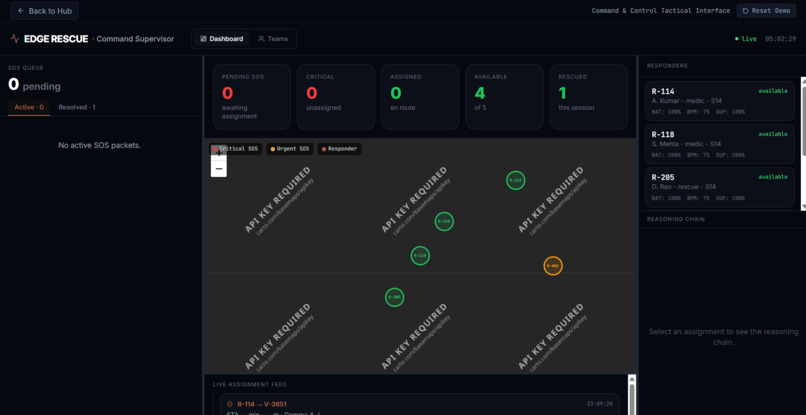Click the assignment feed scroll-up arrow

(632, 379)
